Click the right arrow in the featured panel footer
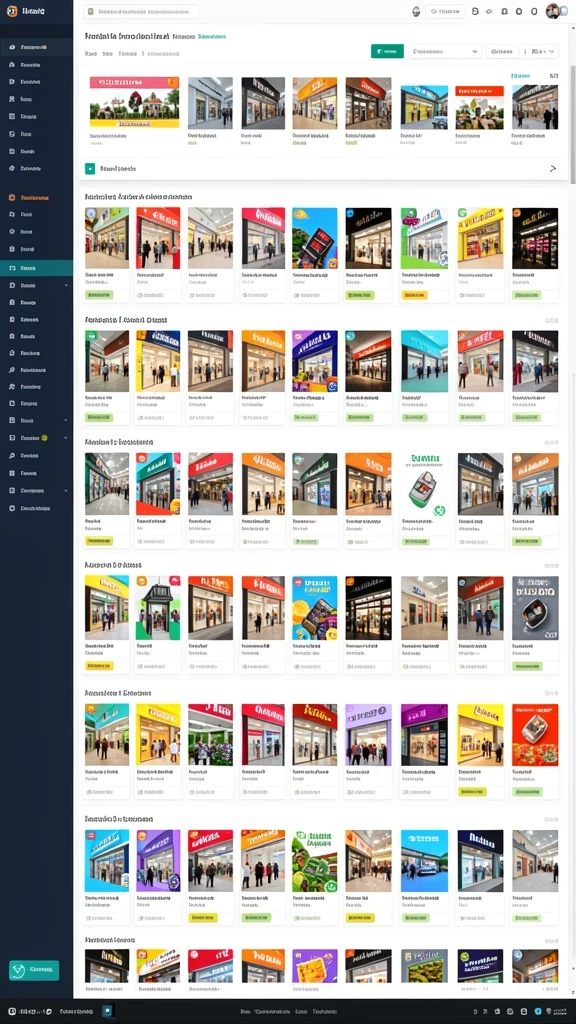Image resolution: width=576 pixels, height=1024 pixels. 552,168
